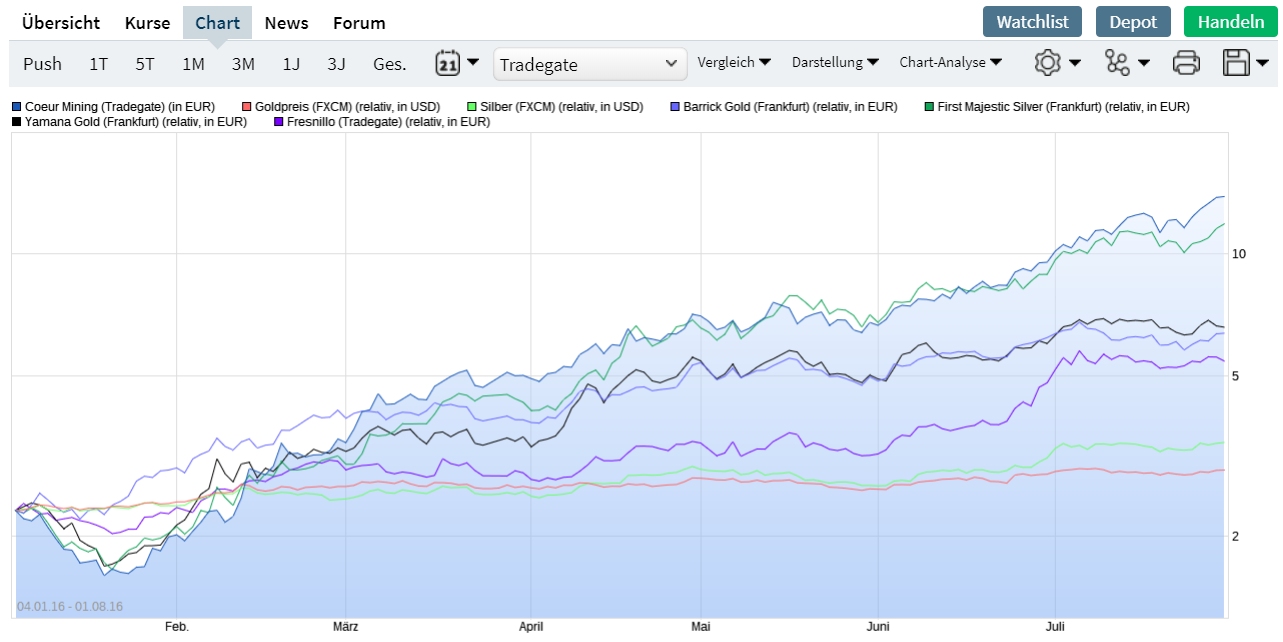Open the Darstellung dropdown menu
Viewport: 1283px width, 642px height.
point(835,62)
